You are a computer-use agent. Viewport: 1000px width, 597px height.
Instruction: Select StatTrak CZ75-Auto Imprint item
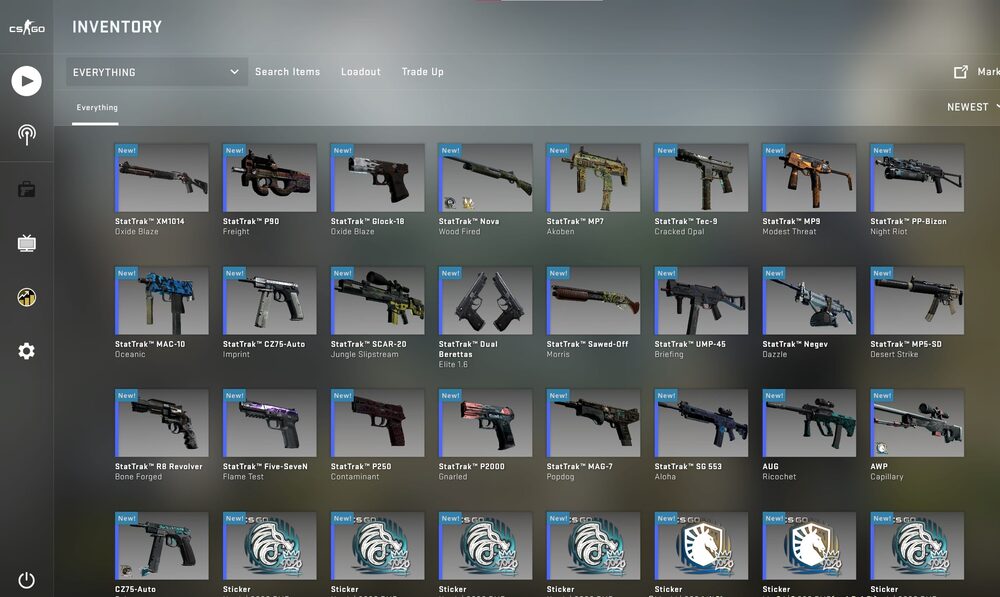pos(269,300)
